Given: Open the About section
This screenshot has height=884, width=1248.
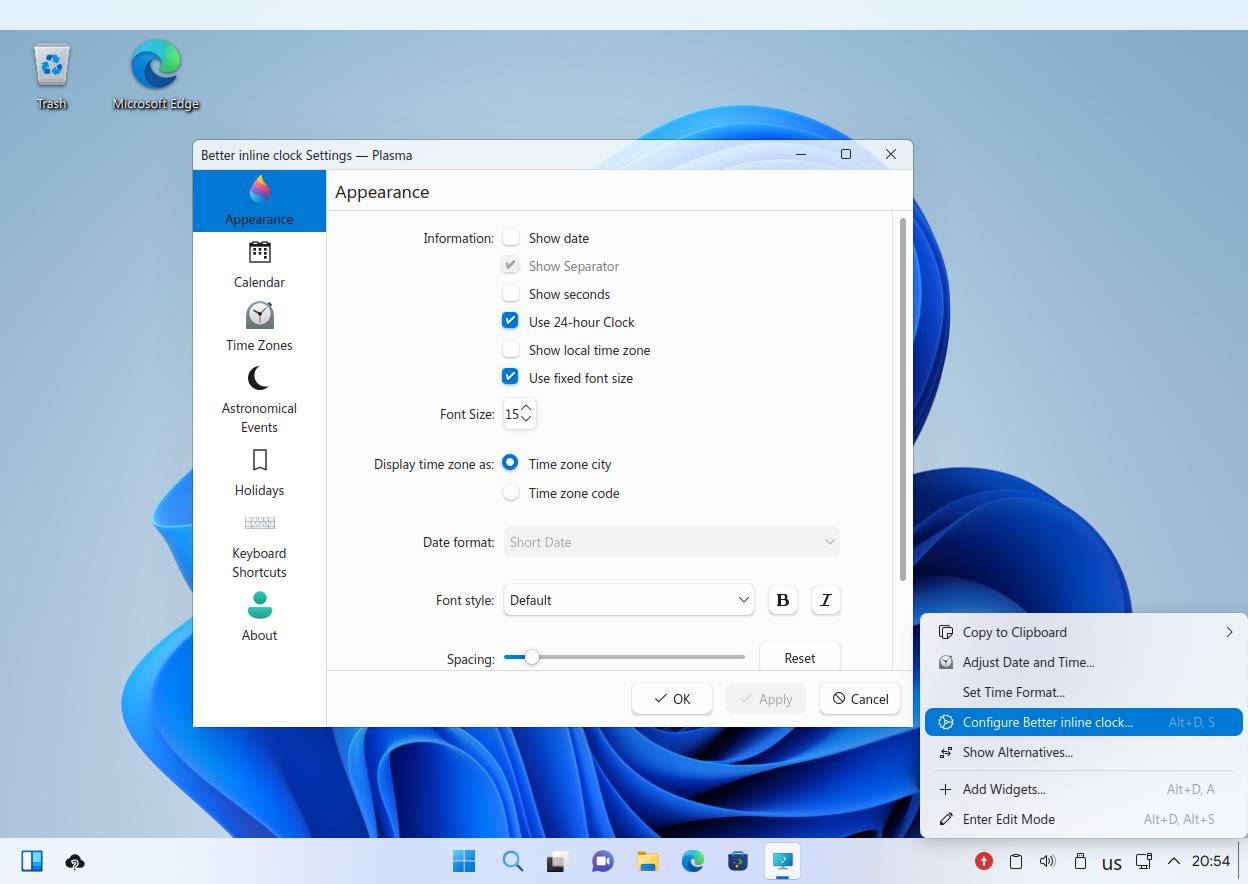Looking at the screenshot, I should click(x=259, y=616).
